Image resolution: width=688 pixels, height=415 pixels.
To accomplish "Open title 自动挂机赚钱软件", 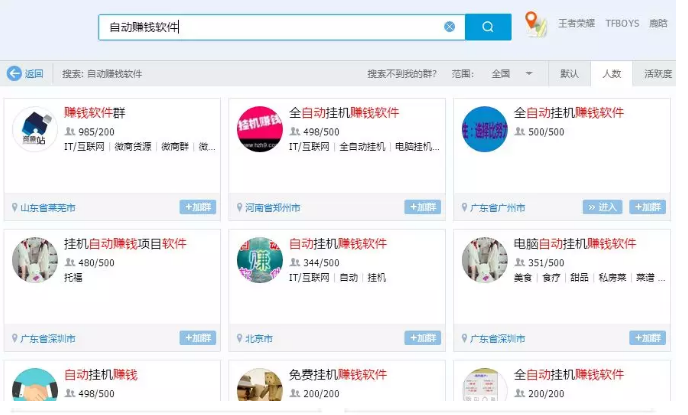I will click(x=338, y=243).
